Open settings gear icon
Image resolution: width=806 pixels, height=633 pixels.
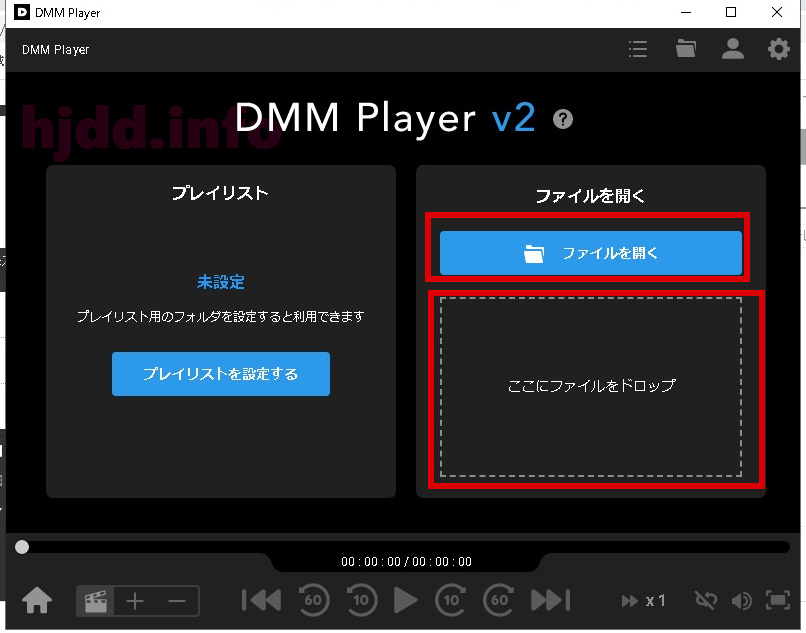778,49
